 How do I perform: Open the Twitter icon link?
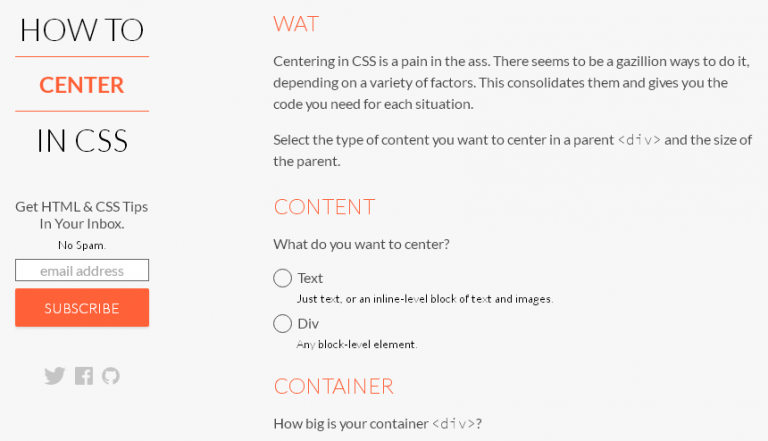click(x=54, y=376)
